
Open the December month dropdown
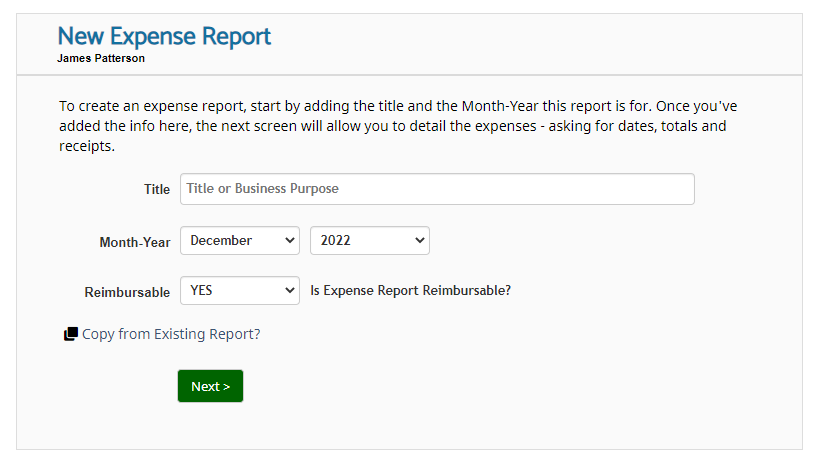(240, 241)
